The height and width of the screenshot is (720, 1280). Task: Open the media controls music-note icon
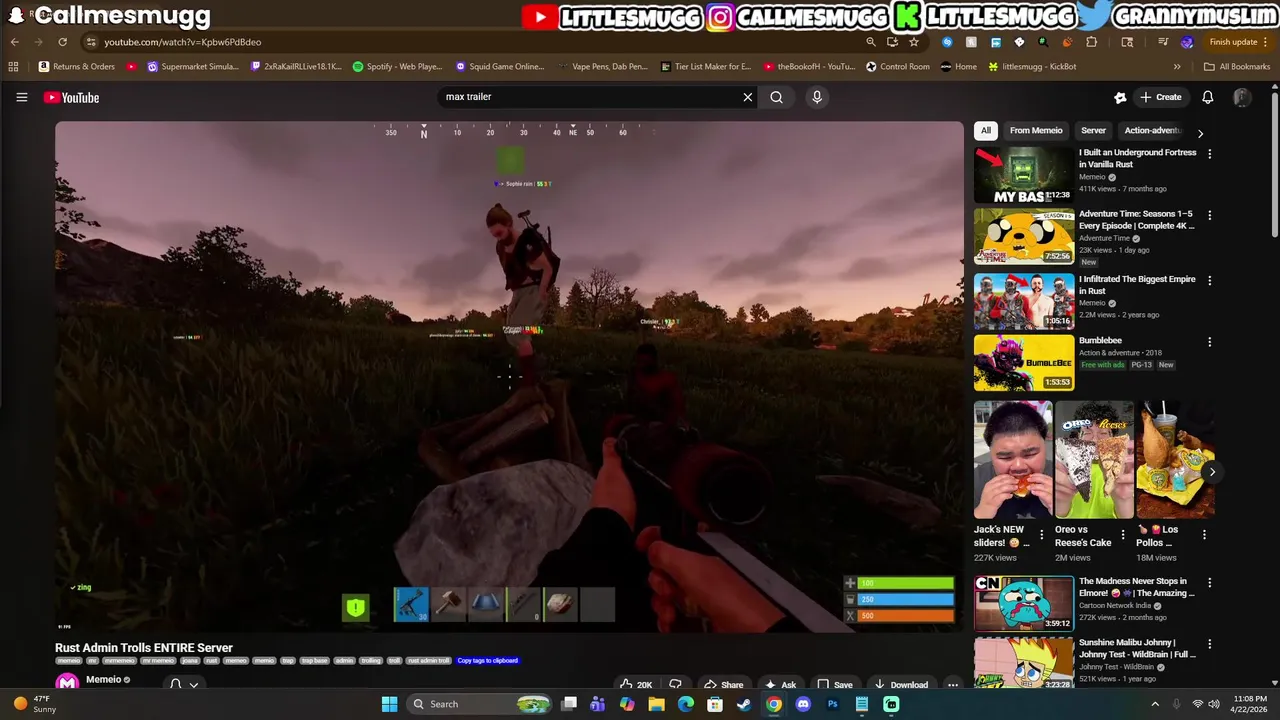(x=1163, y=42)
